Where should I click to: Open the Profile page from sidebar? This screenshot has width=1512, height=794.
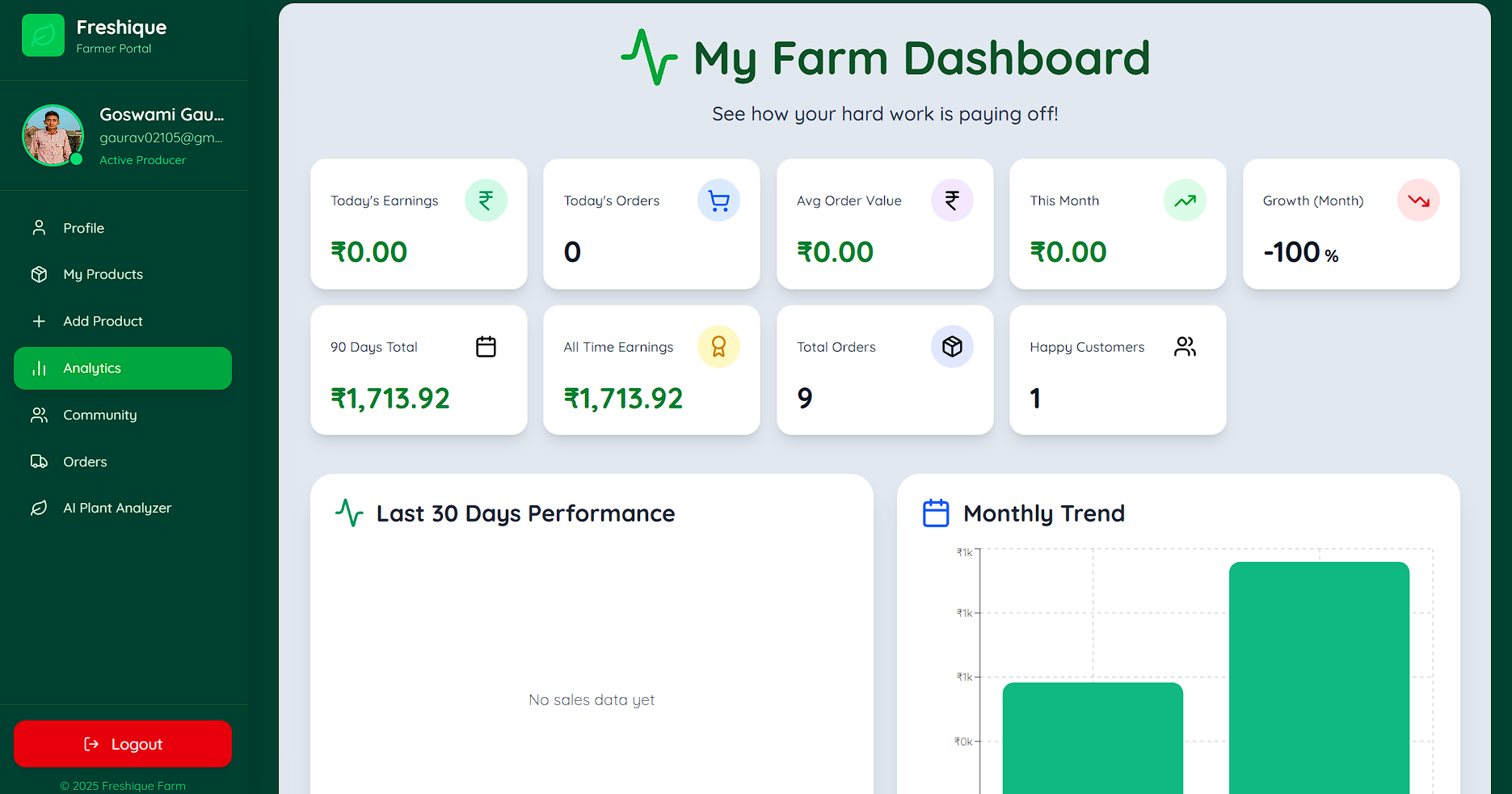click(123, 228)
